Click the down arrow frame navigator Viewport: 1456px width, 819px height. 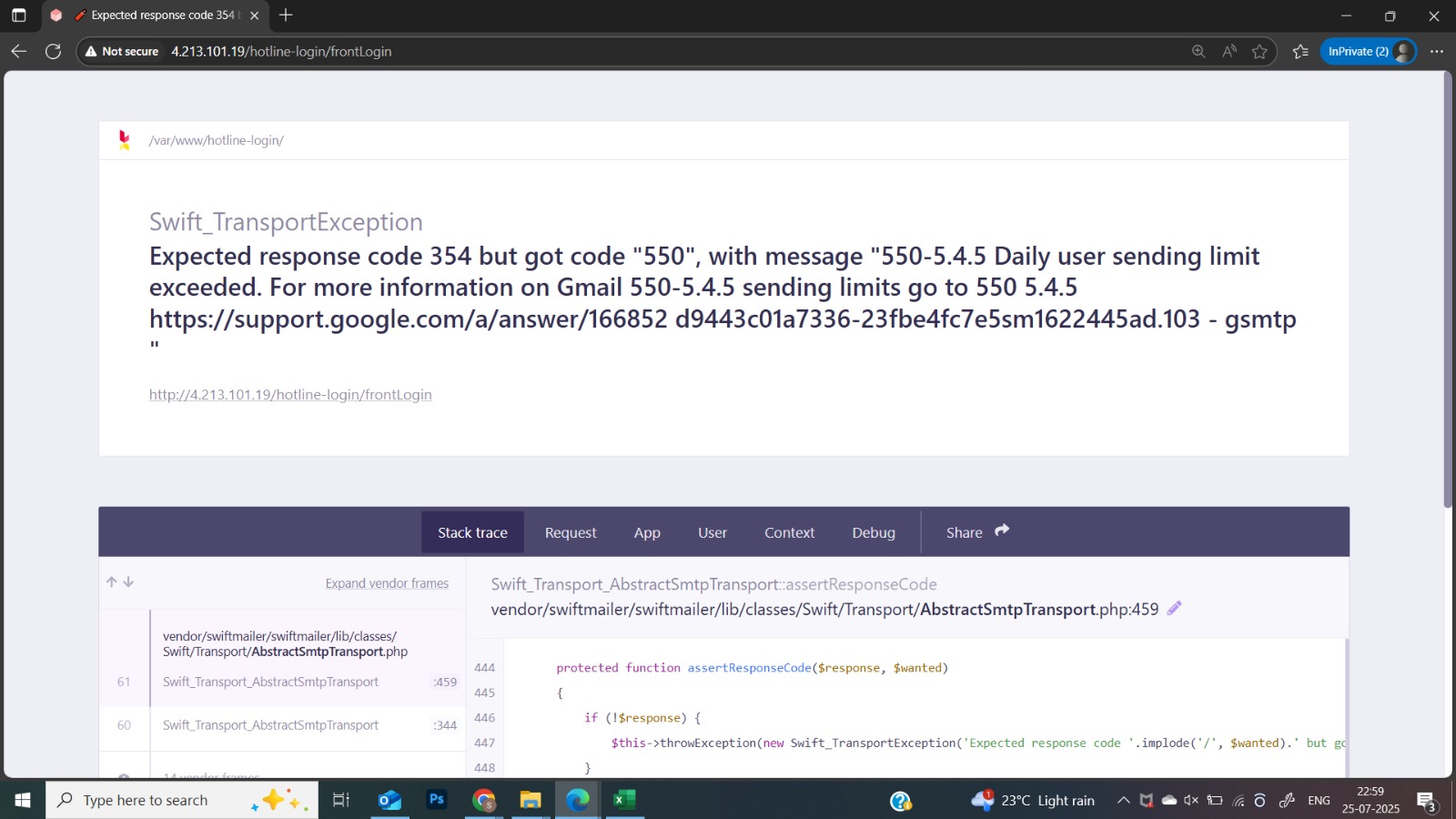click(128, 582)
